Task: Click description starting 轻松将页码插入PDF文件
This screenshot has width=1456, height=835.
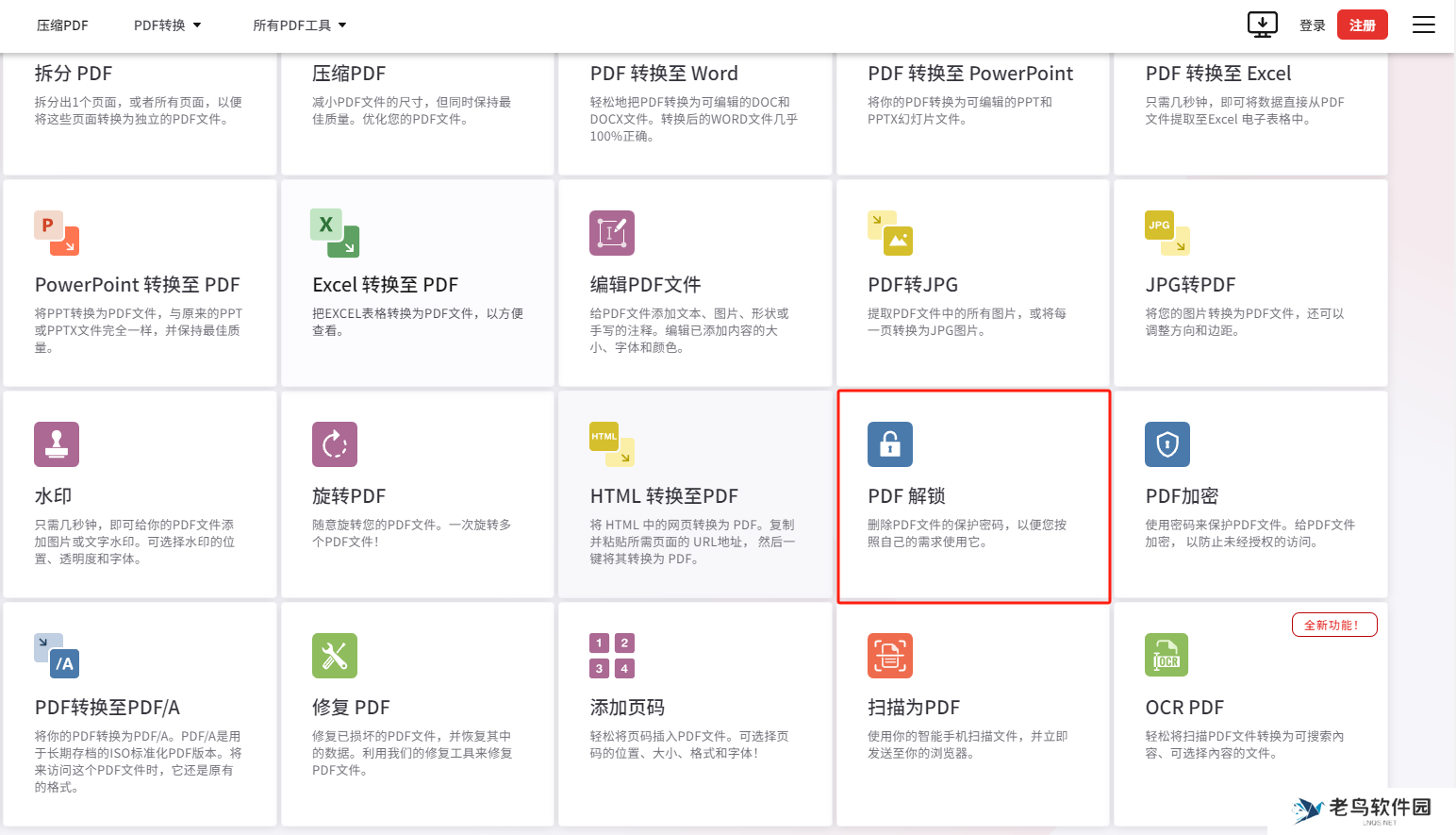Action: [689, 744]
